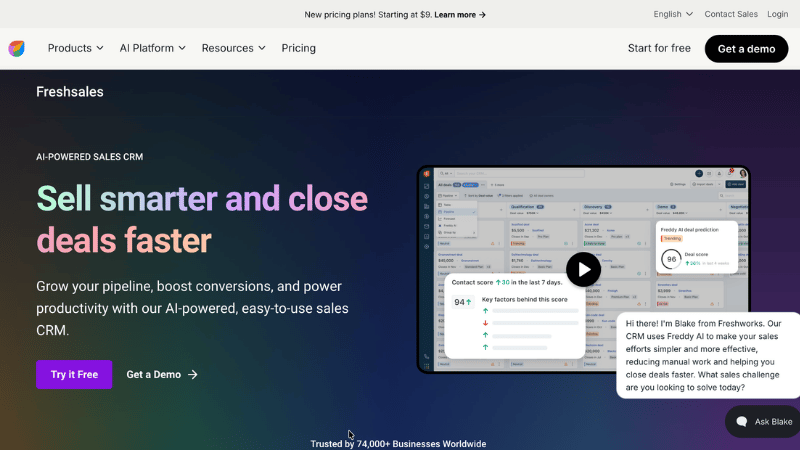800x450 pixels.
Task: Expand the Products menu
Action: [x=76, y=48]
